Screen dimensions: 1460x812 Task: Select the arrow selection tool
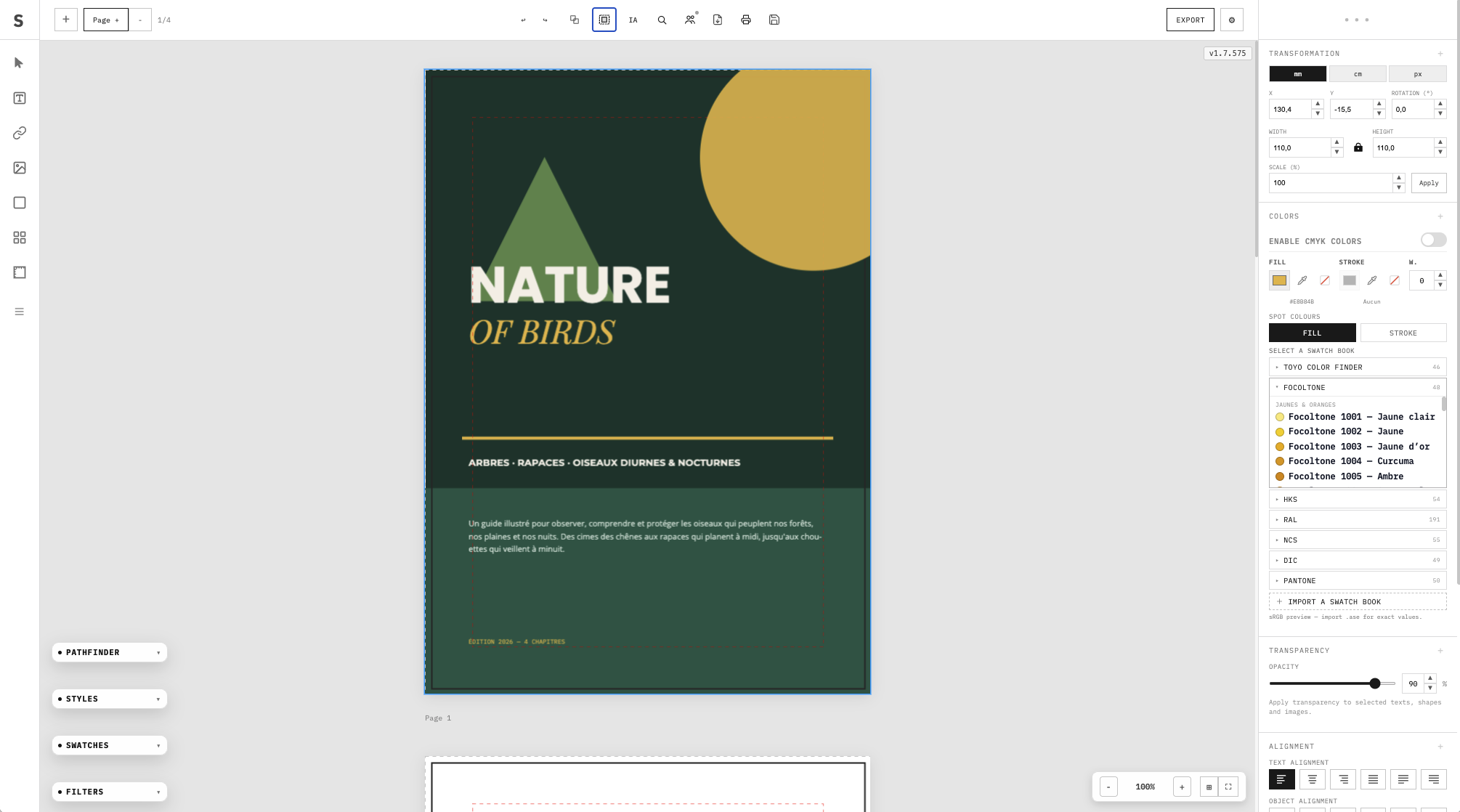20,63
